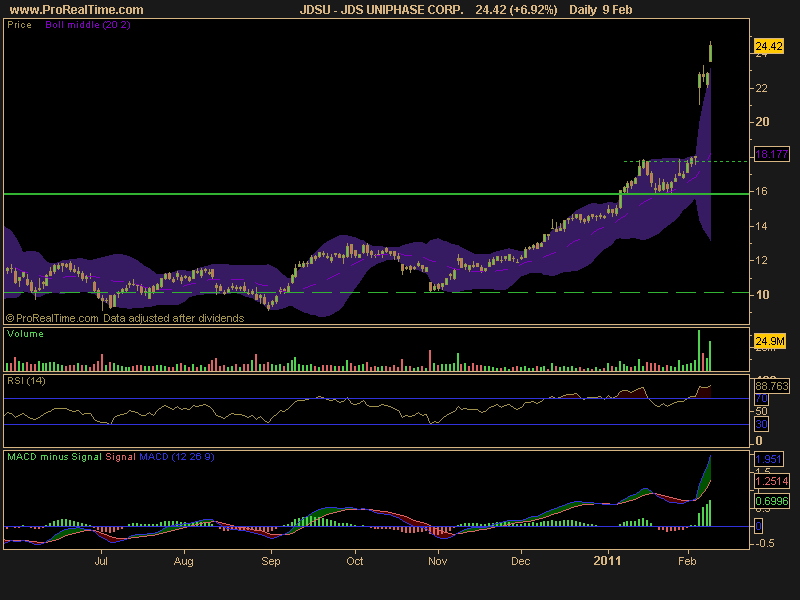The width and height of the screenshot is (800, 600).
Task: Click the 22 price axis label
Action: tap(761, 88)
